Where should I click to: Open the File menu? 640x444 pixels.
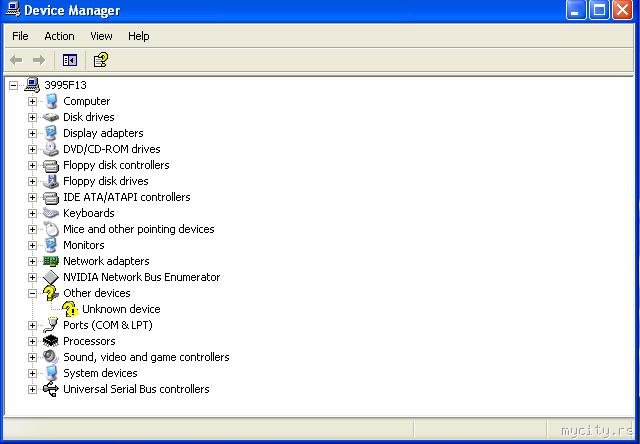pyautogui.click(x=20, y=36)
